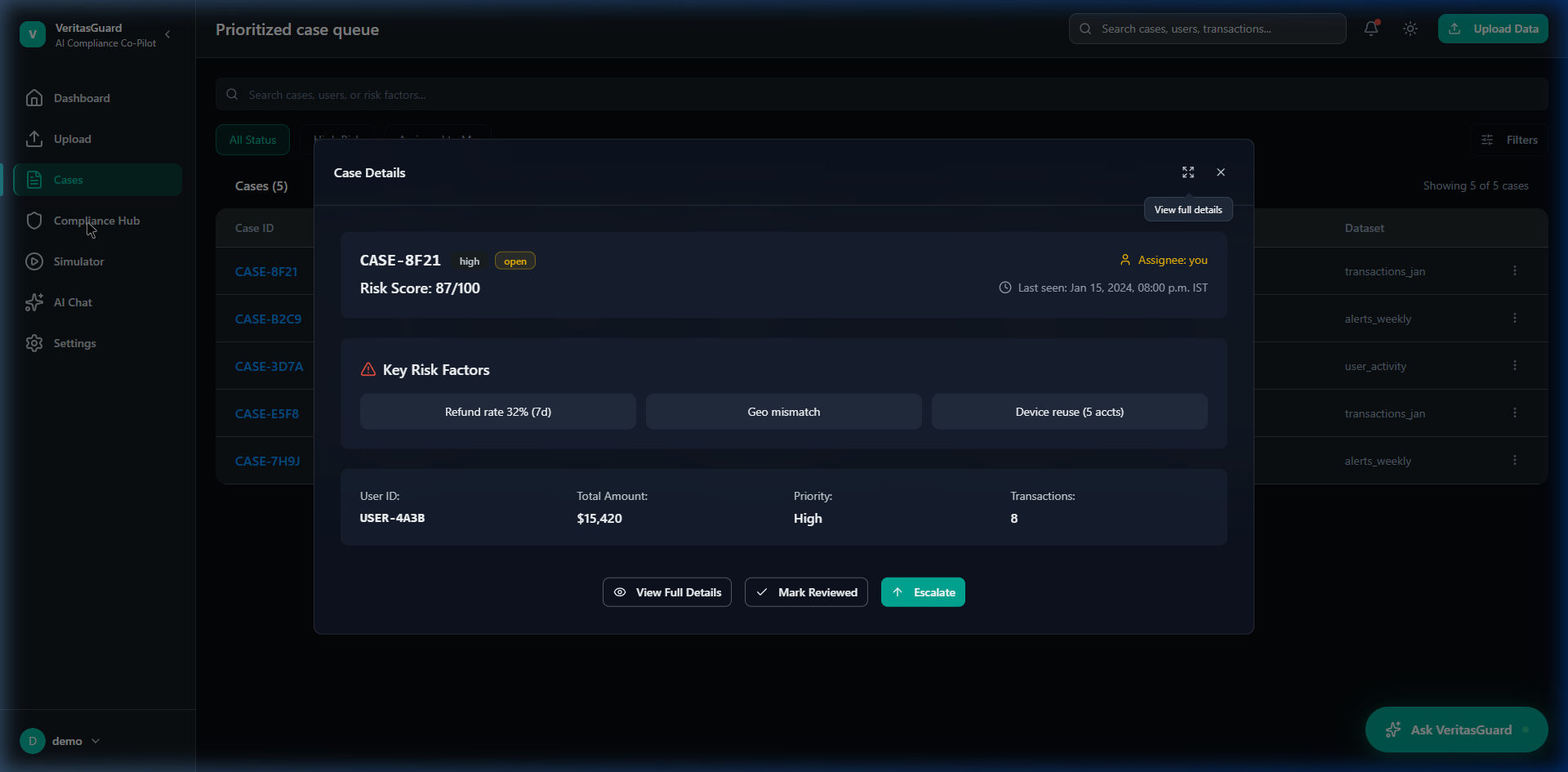Viewport: 1568px width, 772px height.
Task: Click the Dashboard home icon
Action: click(x=35, y=97)
